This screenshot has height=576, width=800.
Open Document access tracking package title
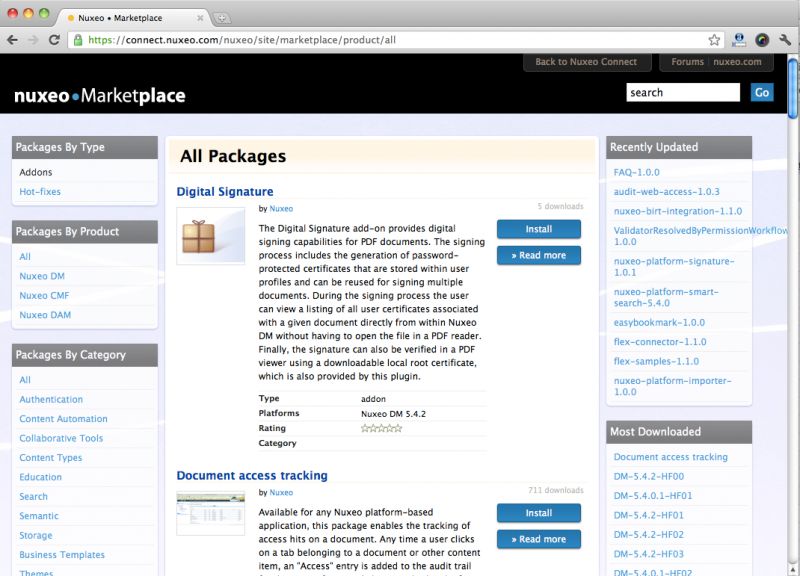pyautogui.click(x=252, y=475)
